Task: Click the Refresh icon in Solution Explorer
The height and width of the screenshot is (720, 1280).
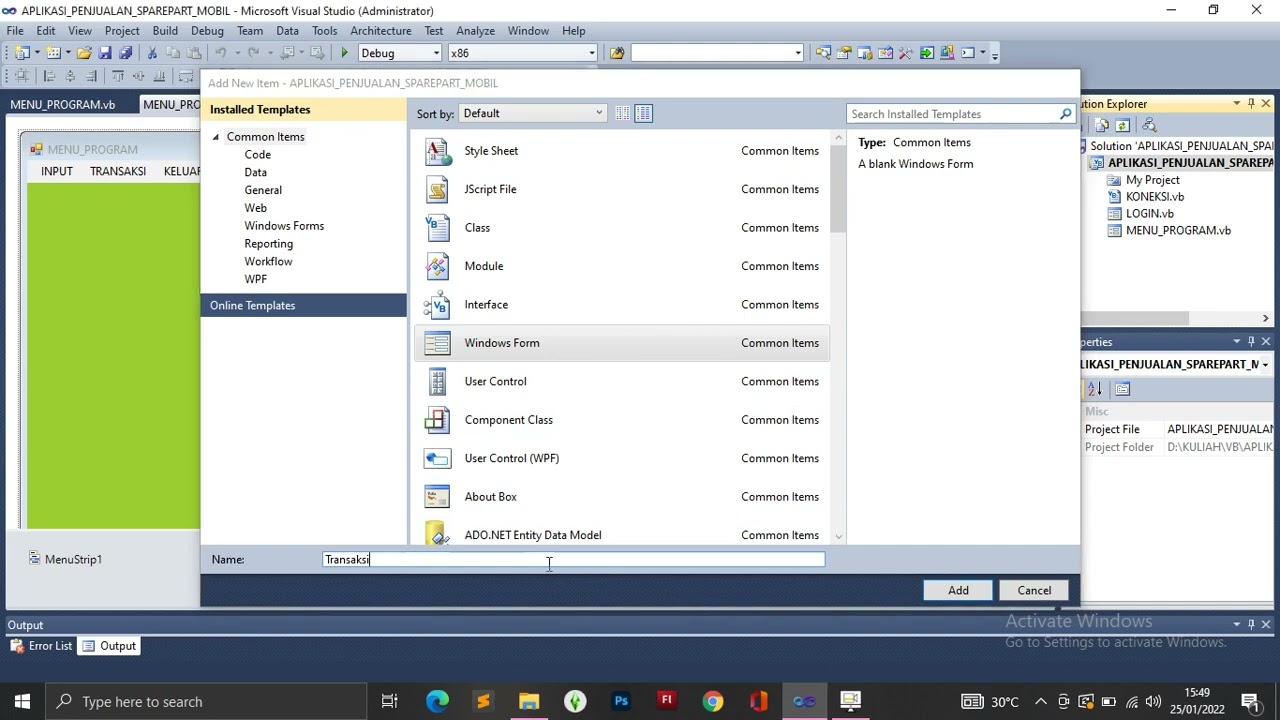Action: (x=1122, y=125)
